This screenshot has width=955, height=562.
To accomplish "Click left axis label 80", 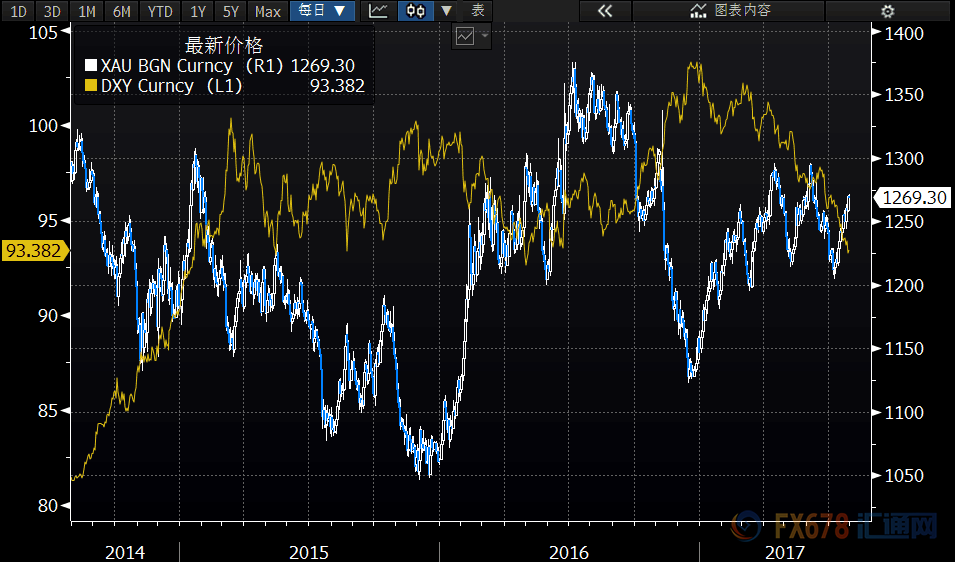I will coord(48,505).
